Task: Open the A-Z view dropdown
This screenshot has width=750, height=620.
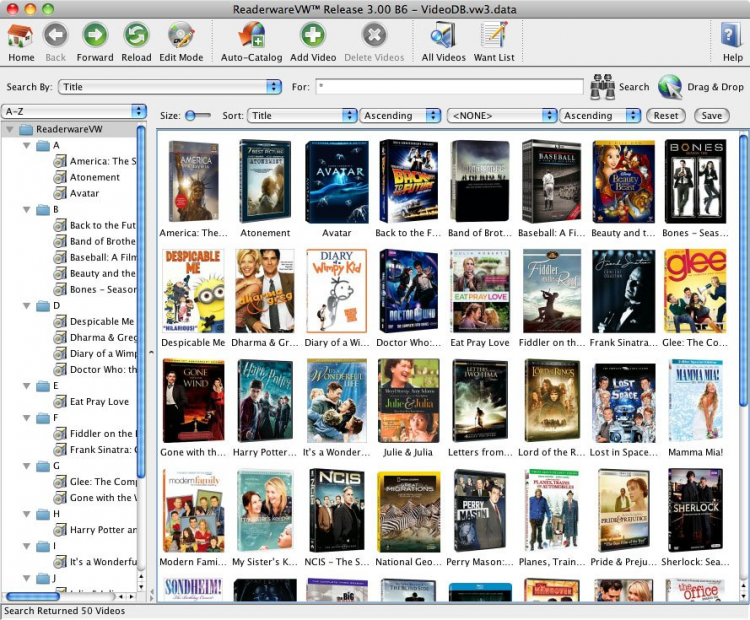Action: click(x=74, y=111)
